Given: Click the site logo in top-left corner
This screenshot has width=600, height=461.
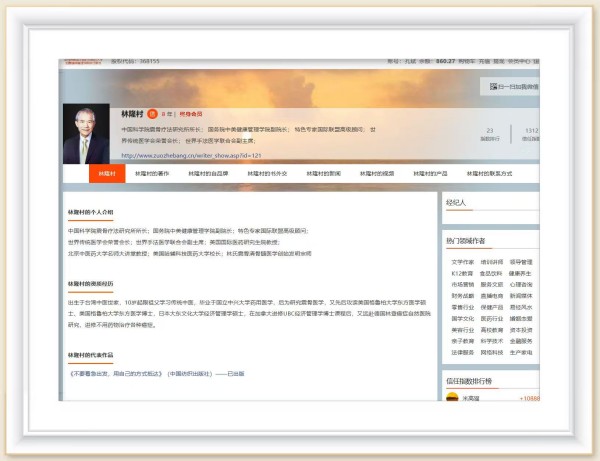Looking at the screenshot, I should point(85,62).
